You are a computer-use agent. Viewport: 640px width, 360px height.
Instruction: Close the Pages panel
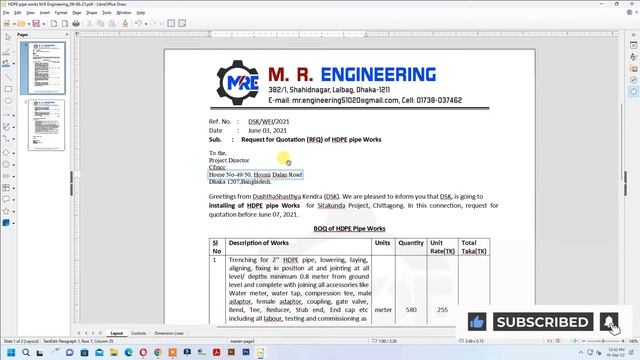[x=67, y=35]
